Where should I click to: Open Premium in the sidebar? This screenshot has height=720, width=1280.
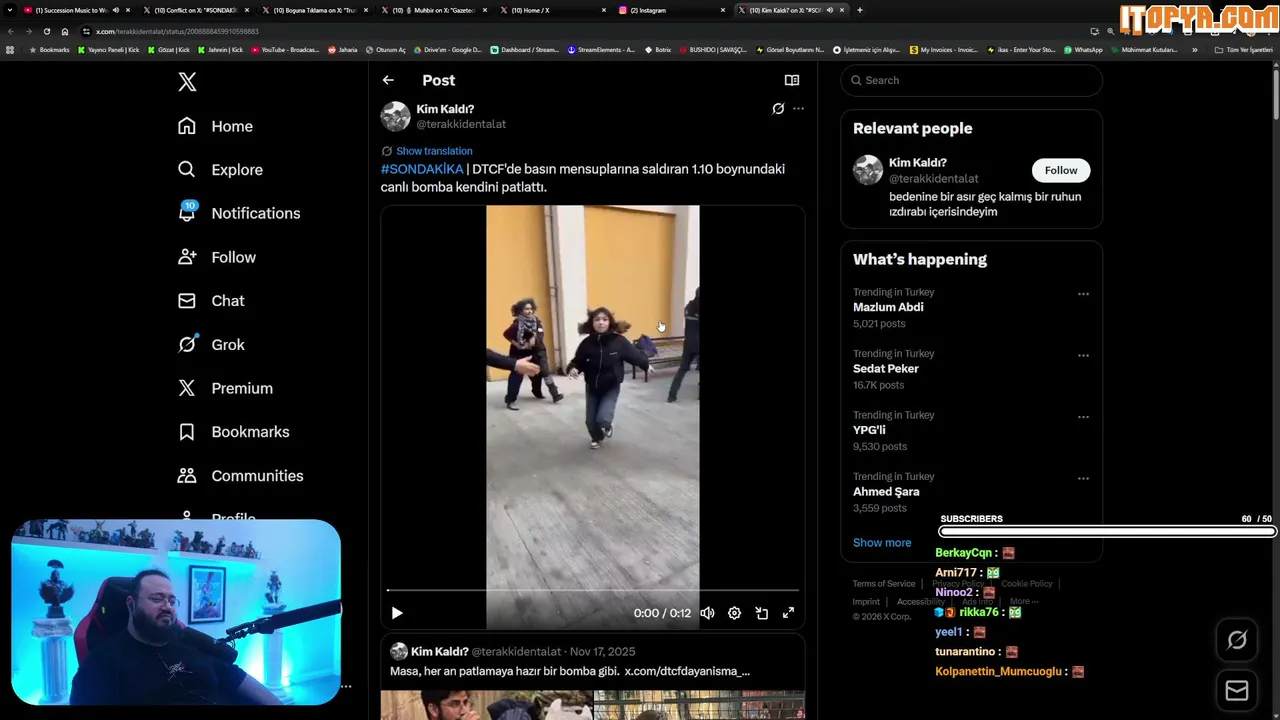click(x=225, y=388)
